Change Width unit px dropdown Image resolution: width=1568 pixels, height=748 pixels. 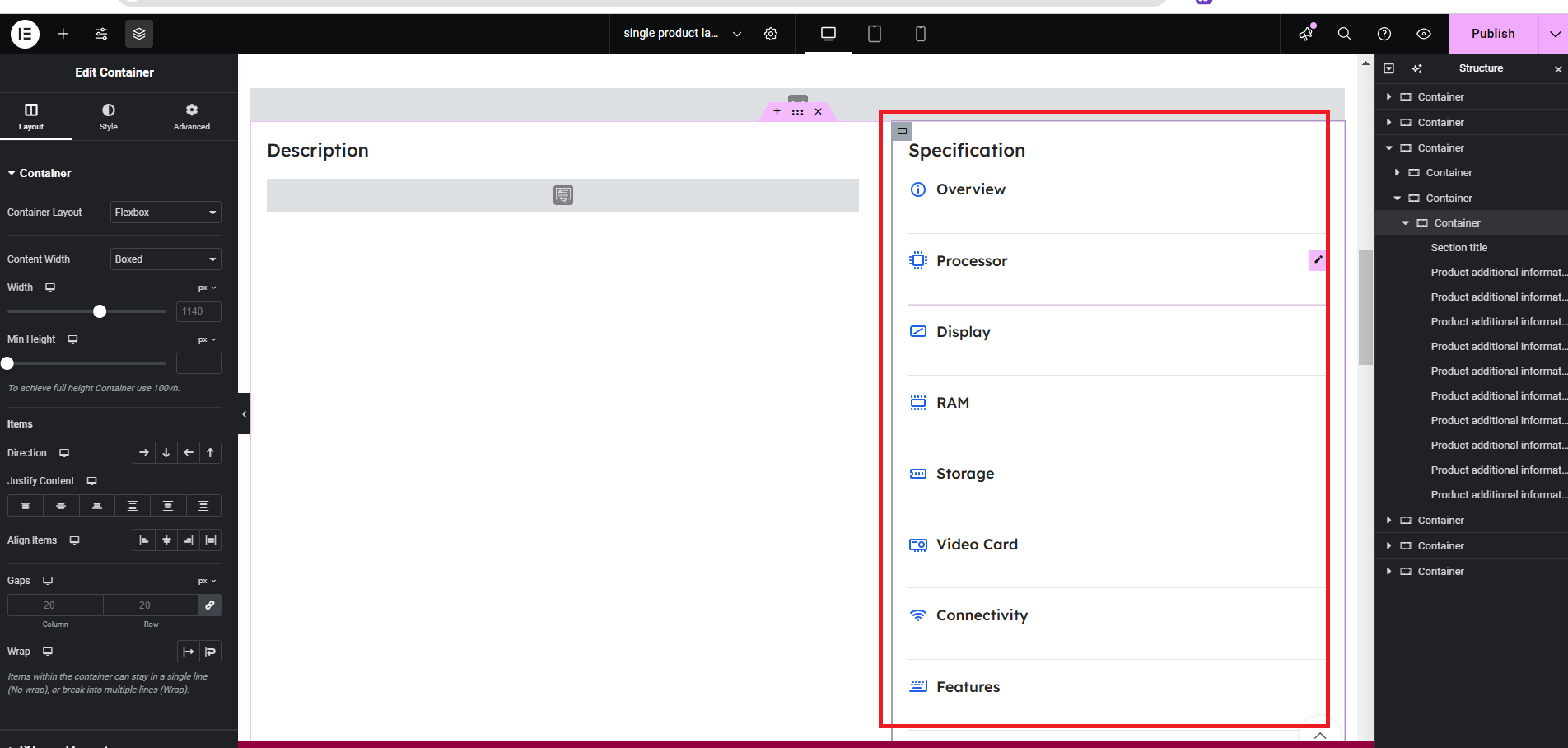click(207, 288)
